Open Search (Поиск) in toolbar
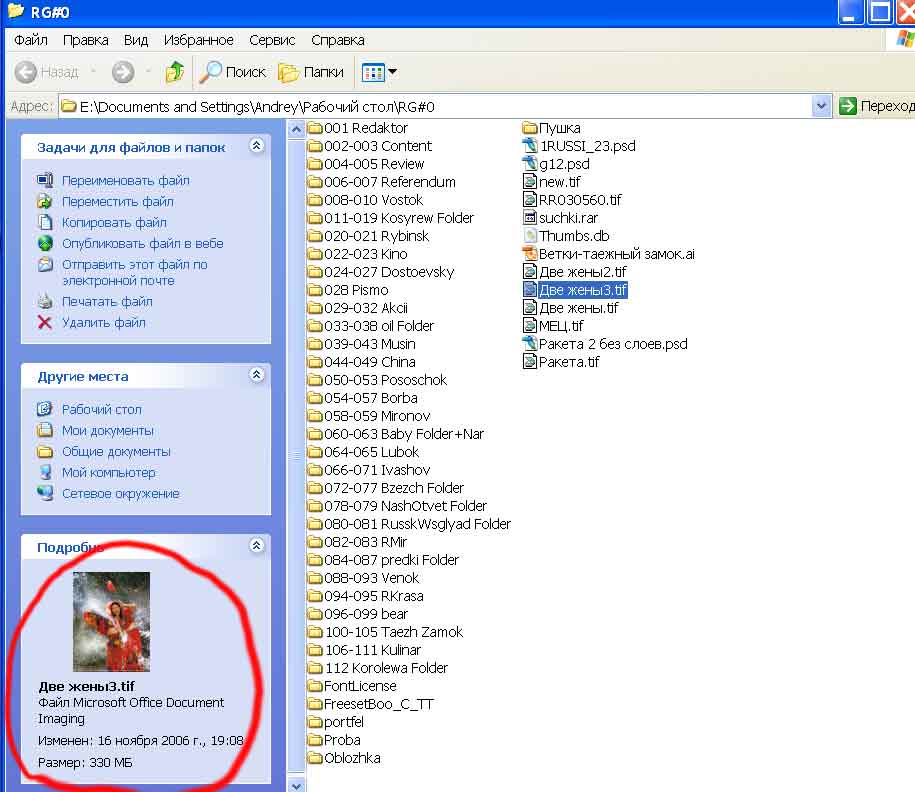Image resolution: width=915 pixels, height=792 pixels. coord(233,72)
